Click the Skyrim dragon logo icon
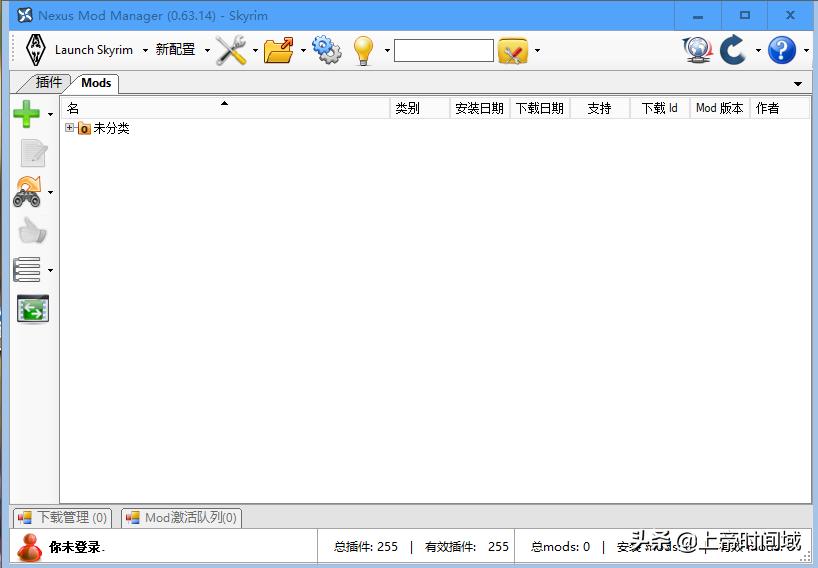Screen dimensions: 818x568 35,50
